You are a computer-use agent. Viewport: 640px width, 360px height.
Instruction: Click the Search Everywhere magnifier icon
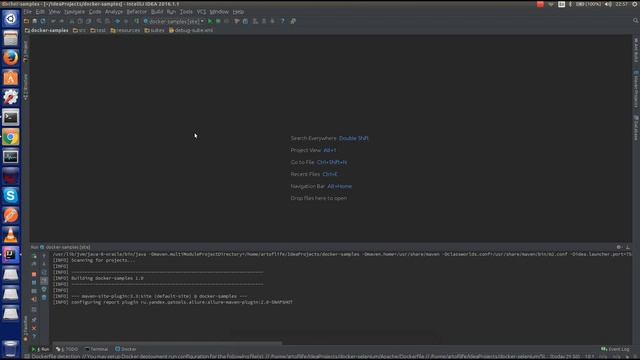(x=636, y=20)
